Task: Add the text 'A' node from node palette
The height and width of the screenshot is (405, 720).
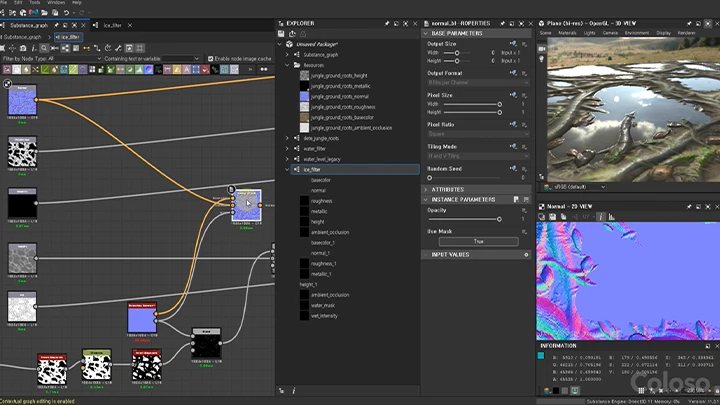Action: 186,70
